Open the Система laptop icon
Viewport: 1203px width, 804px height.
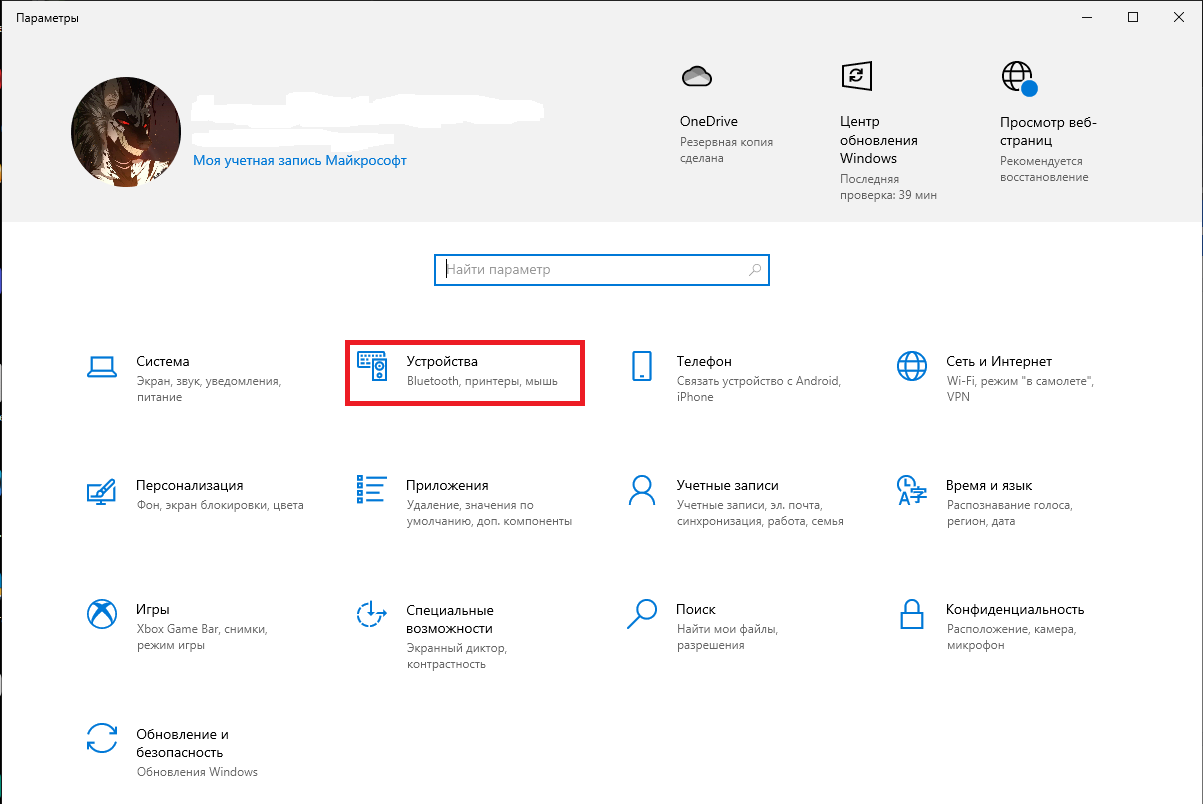[x=102, y=367]
